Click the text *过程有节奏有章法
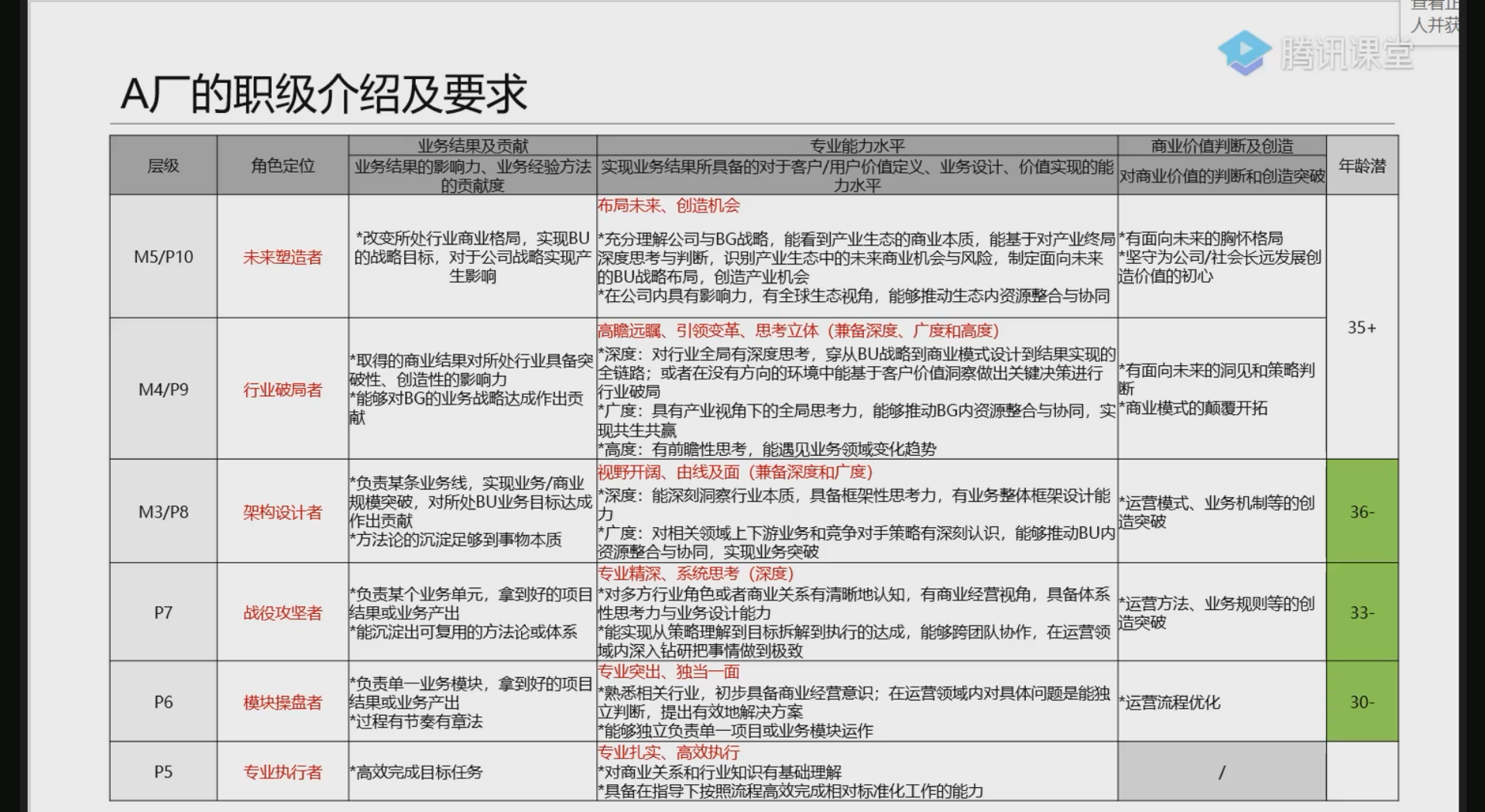 tap(417, 721)
